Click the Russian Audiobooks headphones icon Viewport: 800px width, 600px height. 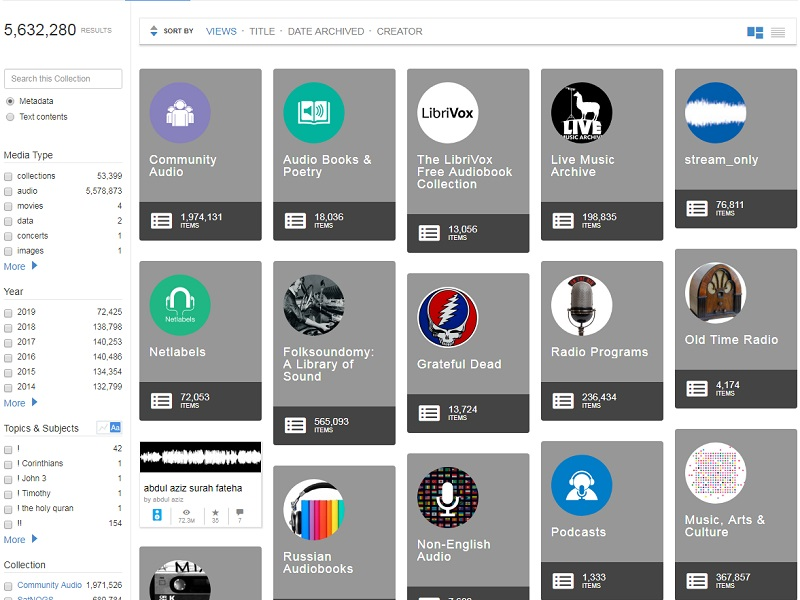[314, 510]
